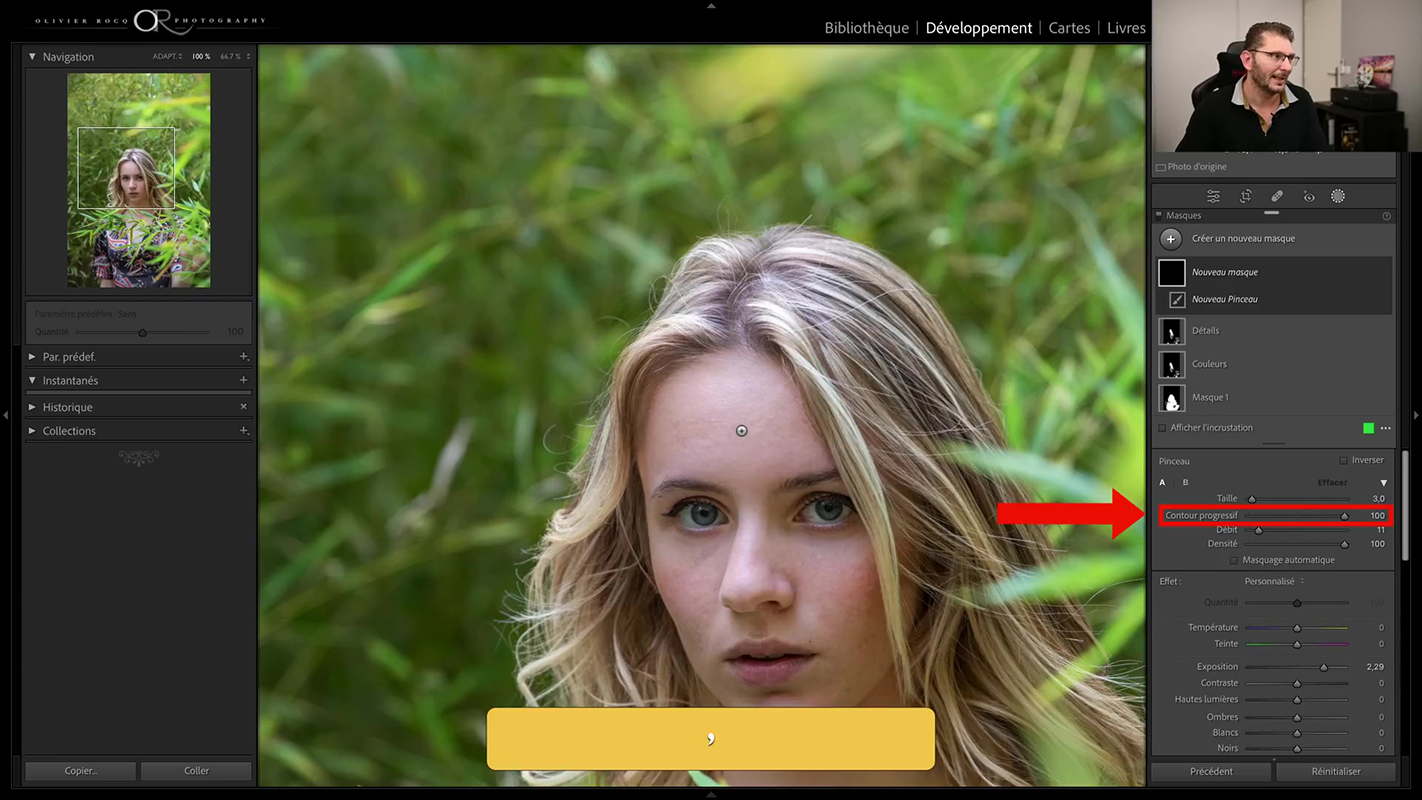Collapse the Navigation panel

coord(32,57)
